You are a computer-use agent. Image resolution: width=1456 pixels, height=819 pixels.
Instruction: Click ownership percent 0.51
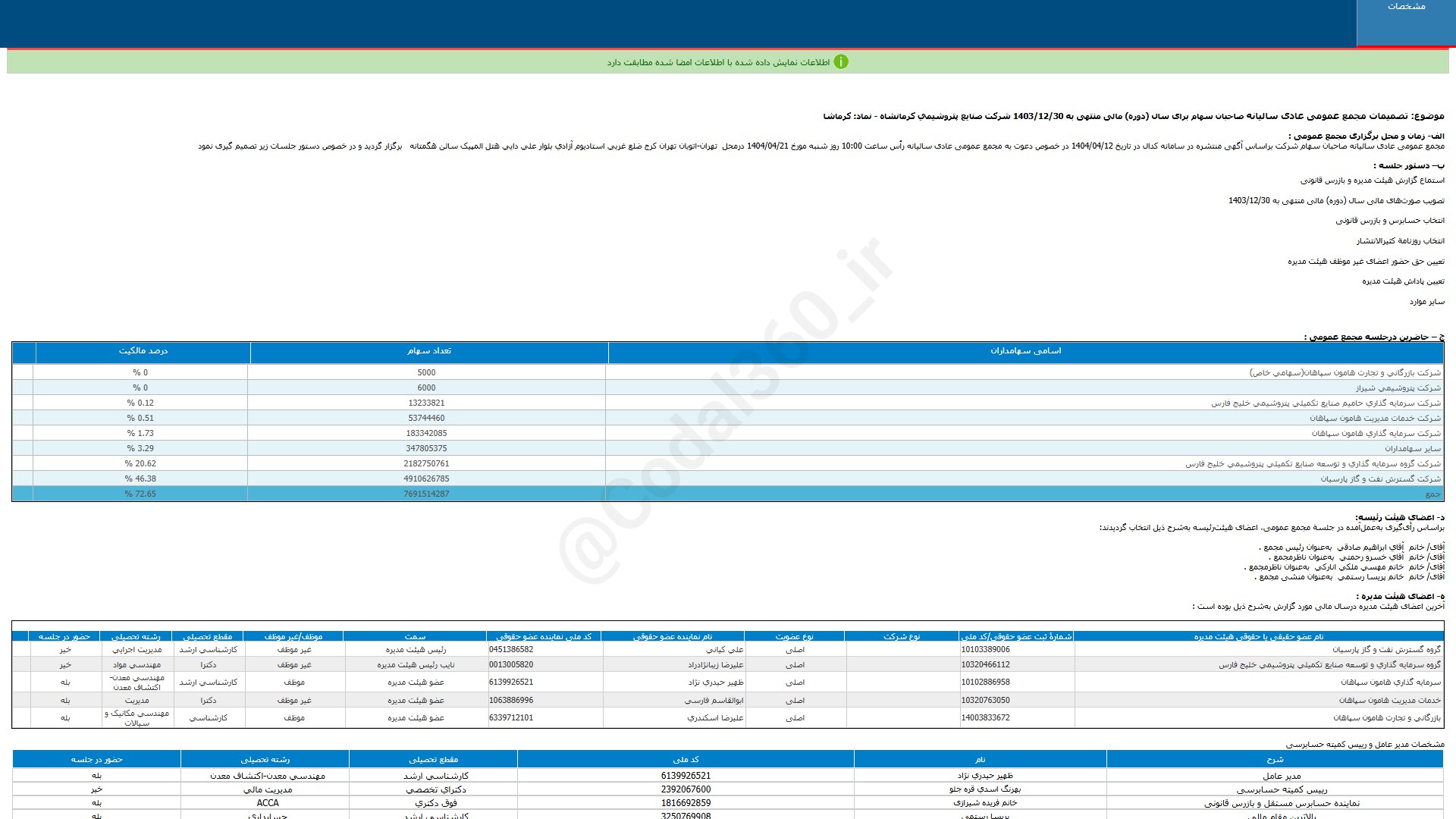140,418
